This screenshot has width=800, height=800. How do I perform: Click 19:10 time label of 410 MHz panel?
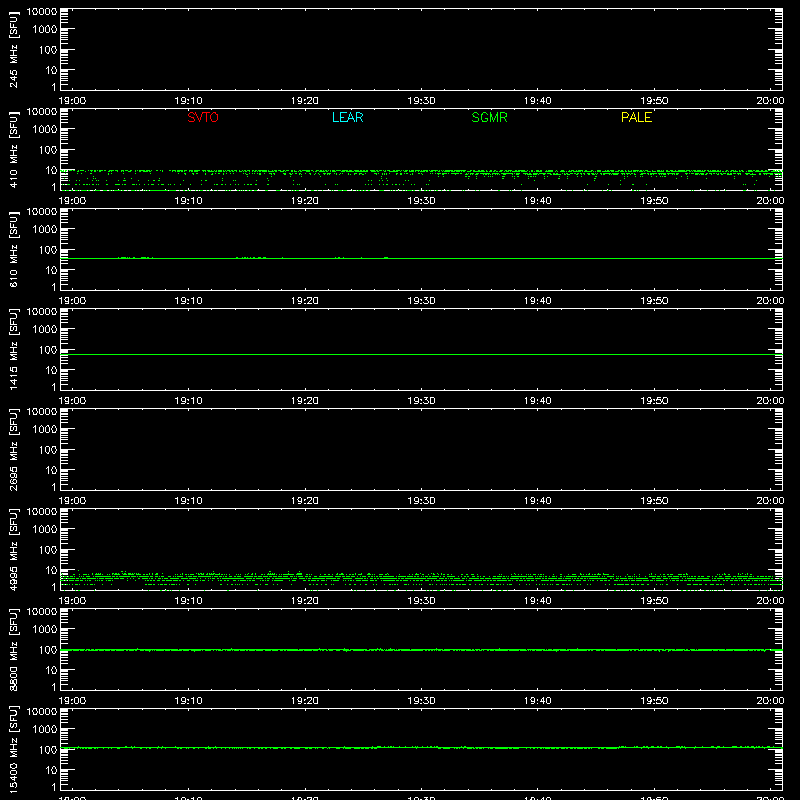(188, 201)
